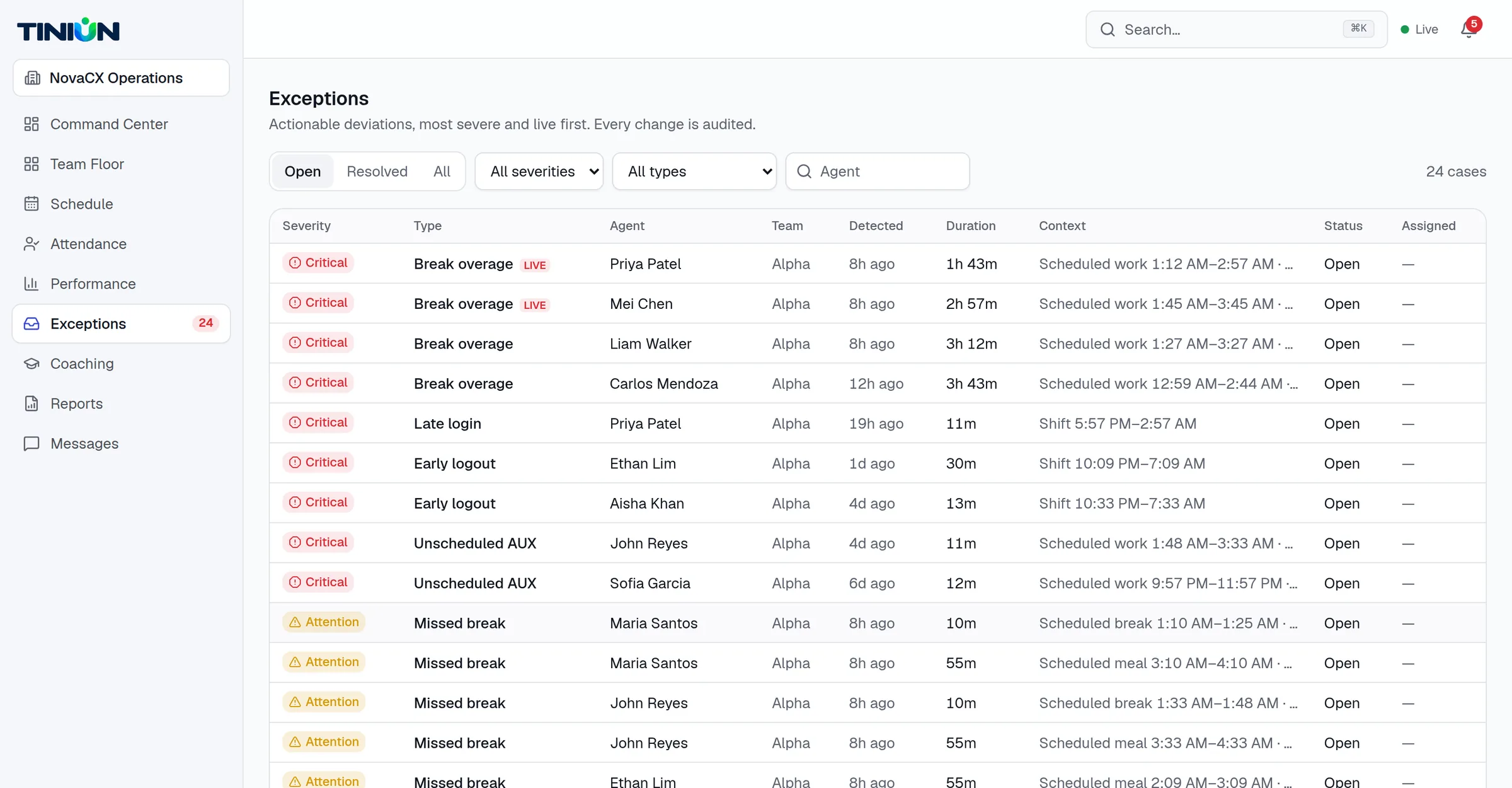
Task: Switch to the Open tab
Action: [x=302, y=171]
